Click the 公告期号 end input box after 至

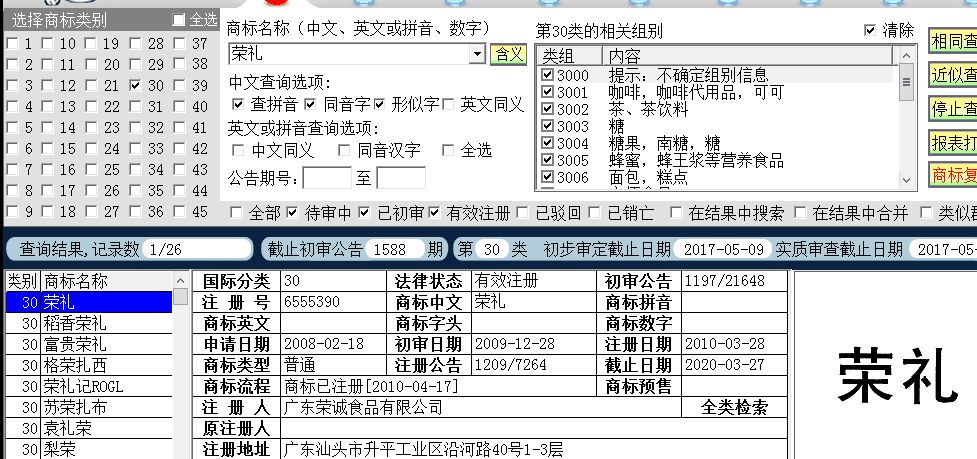click(401, 178)
